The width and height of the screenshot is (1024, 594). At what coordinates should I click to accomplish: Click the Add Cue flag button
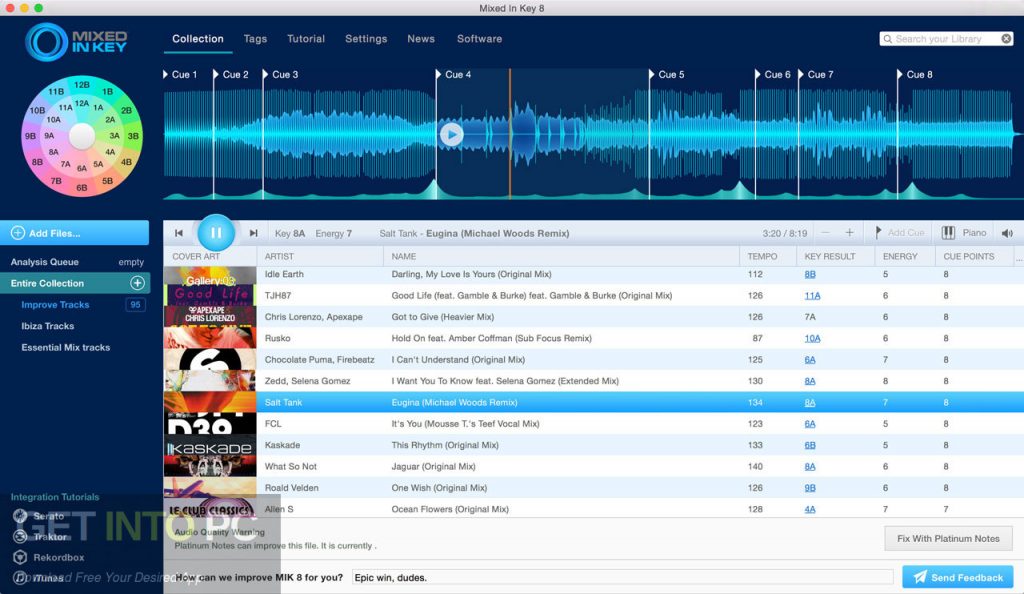coord(900,233)
